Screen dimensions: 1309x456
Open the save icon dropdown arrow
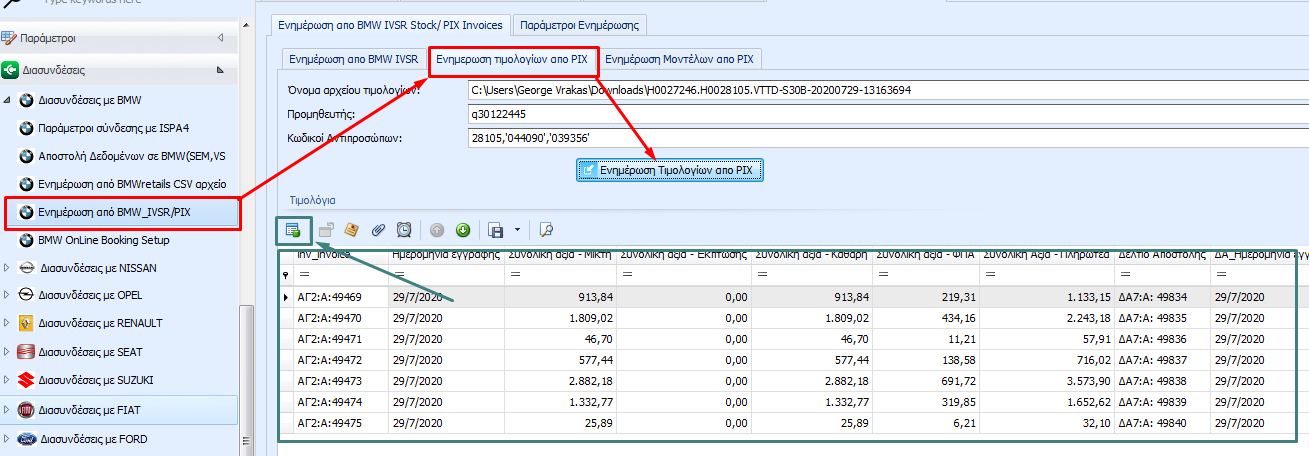tap(517, 230)
